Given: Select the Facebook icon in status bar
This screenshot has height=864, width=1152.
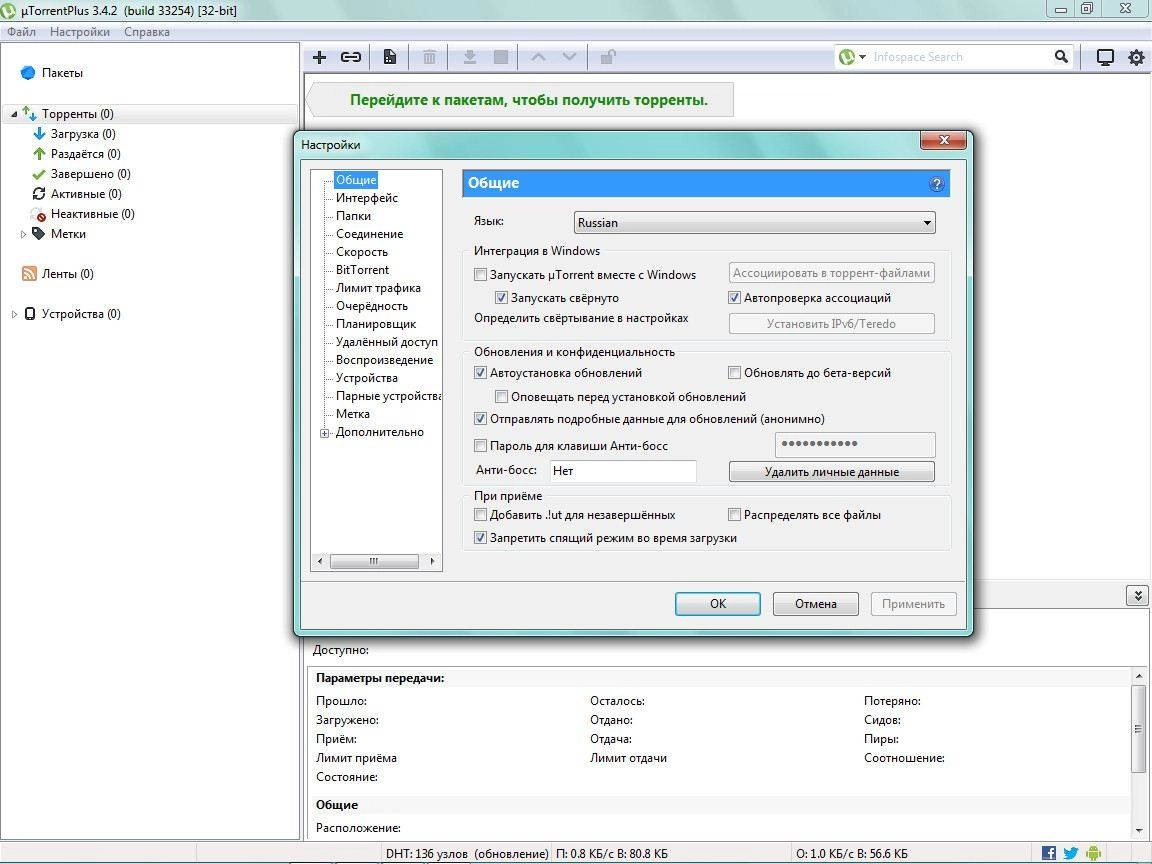Looking at the screenshot, I should coord(1047,853).
